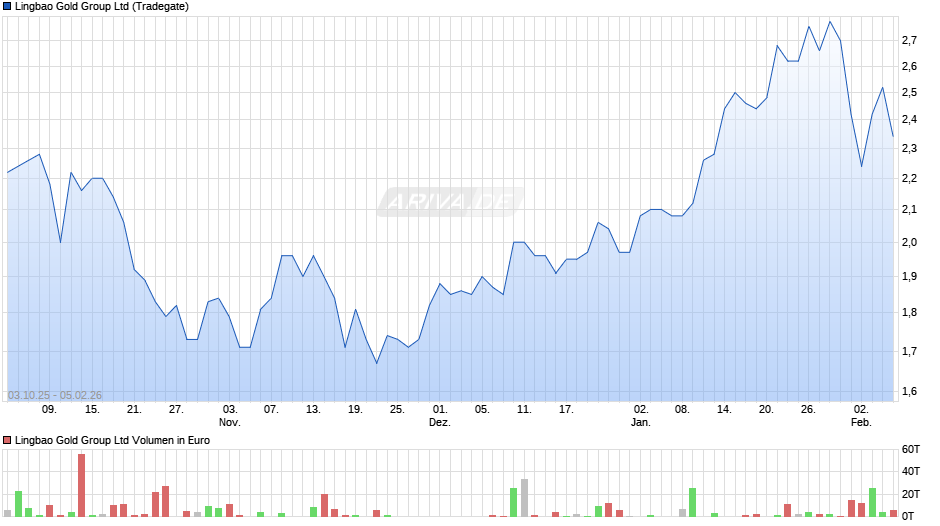
Task: Click the 27. date axis label
Action: (x=176, y=410)
